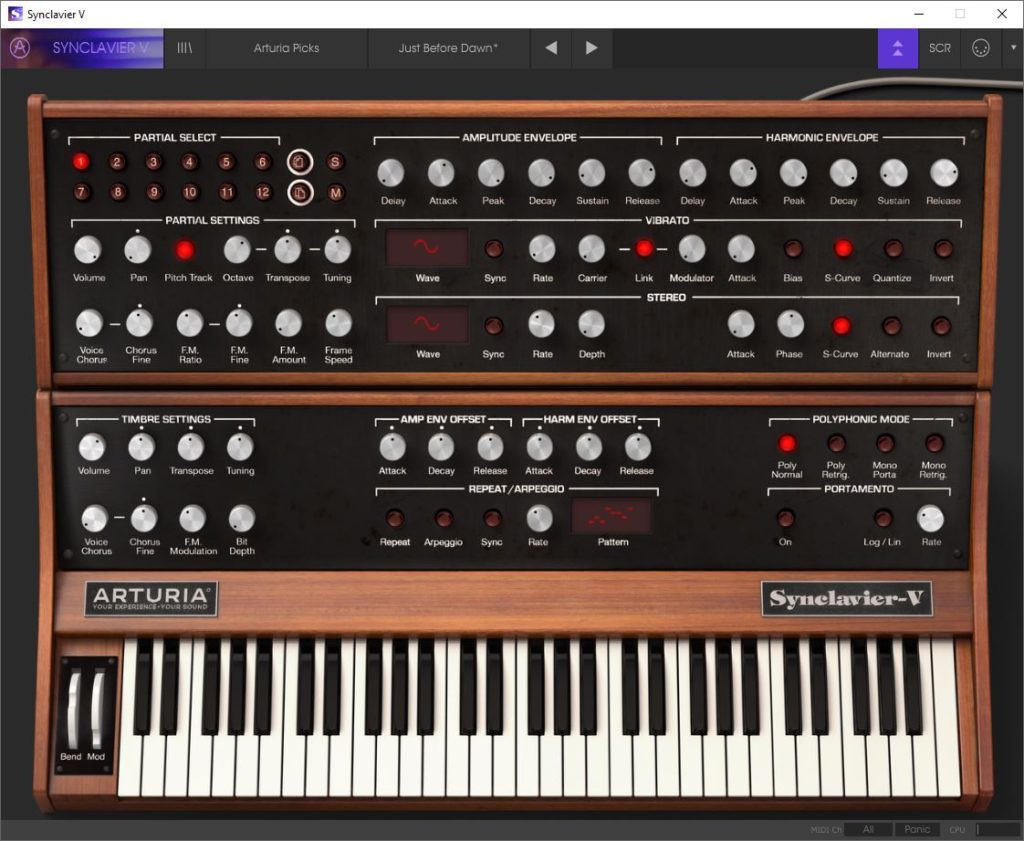
Task: Click the Panic button in status bar
Action: click(x=916, y=829)
